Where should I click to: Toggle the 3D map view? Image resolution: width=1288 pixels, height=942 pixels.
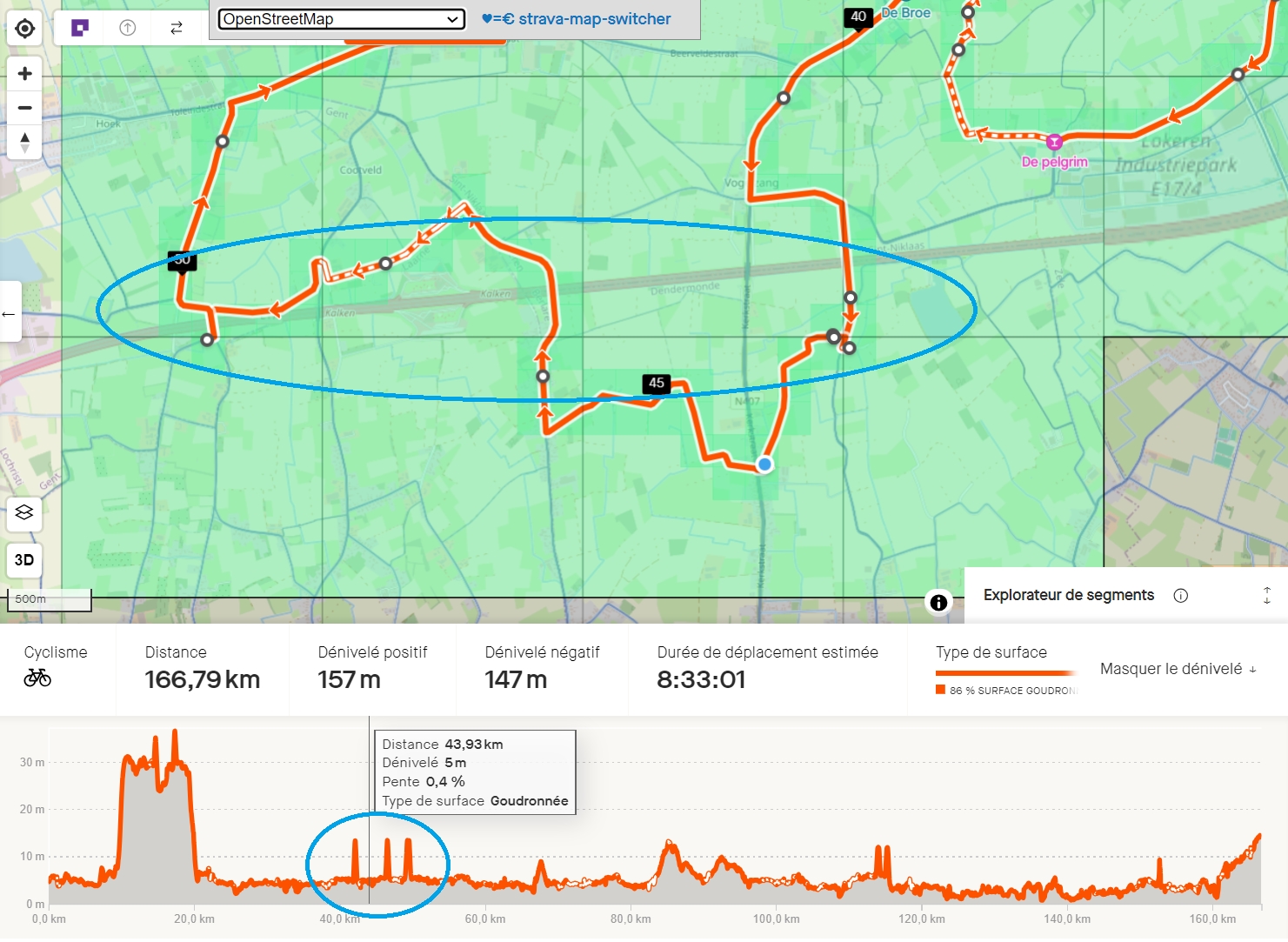tap(24, 560)
